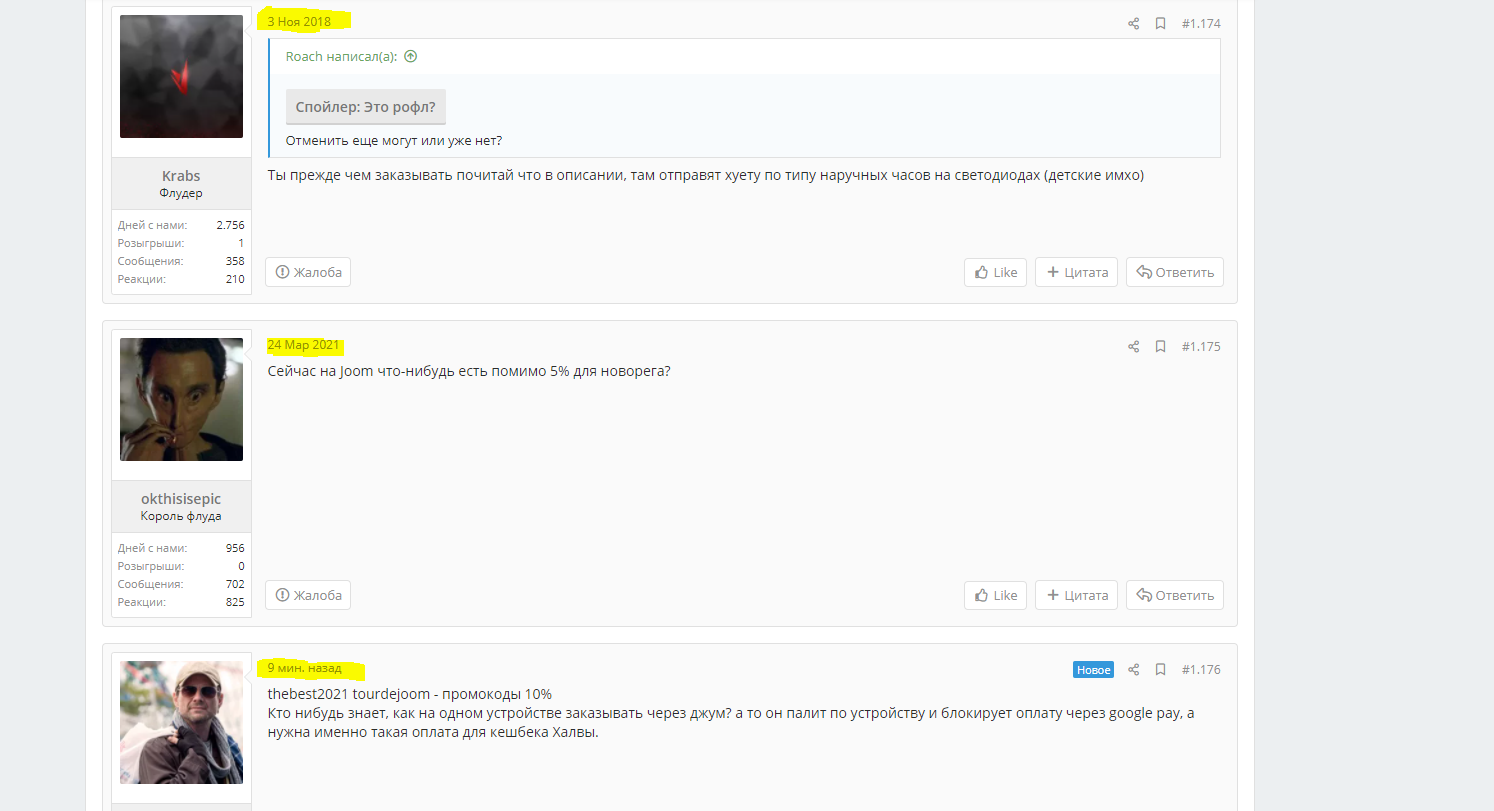Click Цитата on okthisisepic's post
The height and width of the screenshot is (811, 1494).
pyautogui.click(x=1076, y=595)
